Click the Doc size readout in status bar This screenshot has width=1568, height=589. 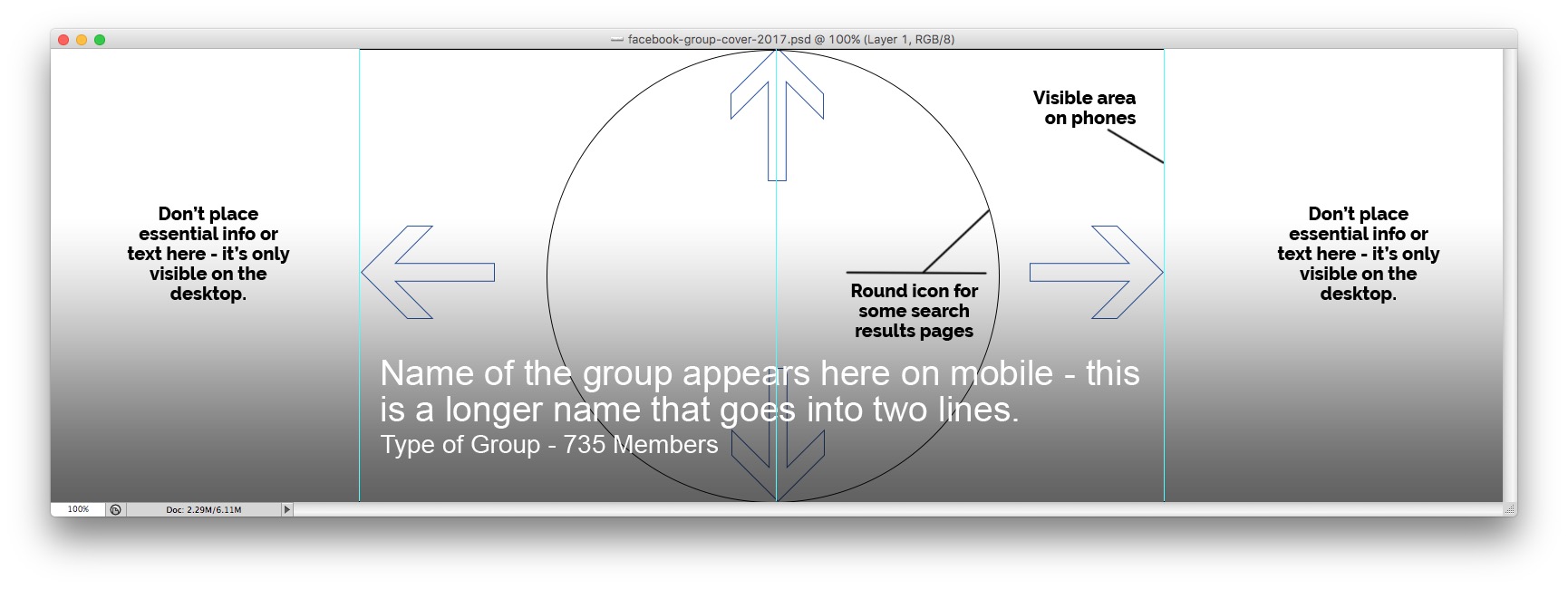[x=203, y=509]
